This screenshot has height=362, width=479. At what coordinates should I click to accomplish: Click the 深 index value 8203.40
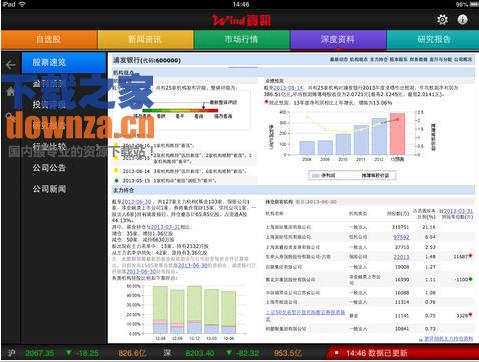[x=200, y=353]
